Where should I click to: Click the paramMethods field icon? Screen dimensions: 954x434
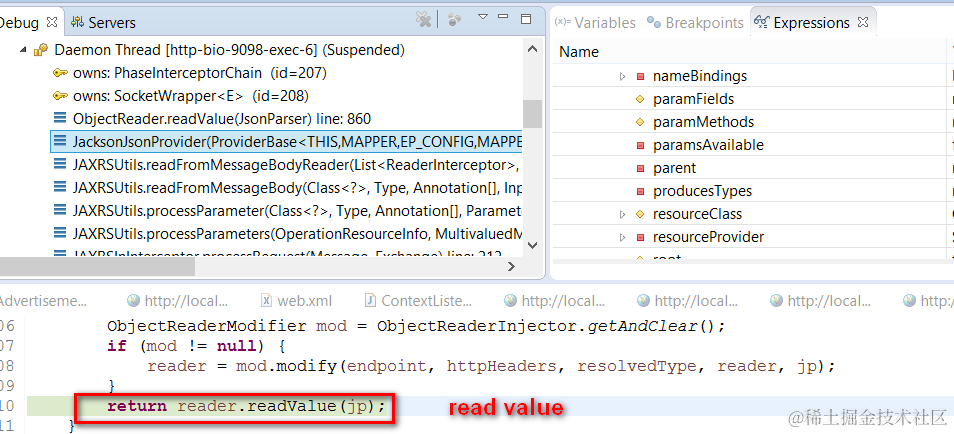[640, 122]
